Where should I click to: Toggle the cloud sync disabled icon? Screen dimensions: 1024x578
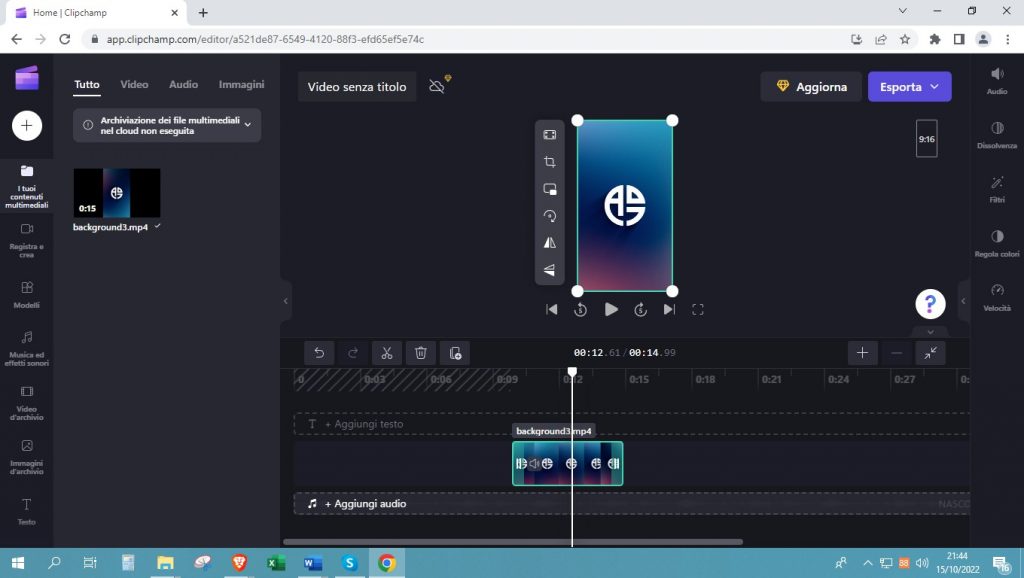(x=438, y=86)
